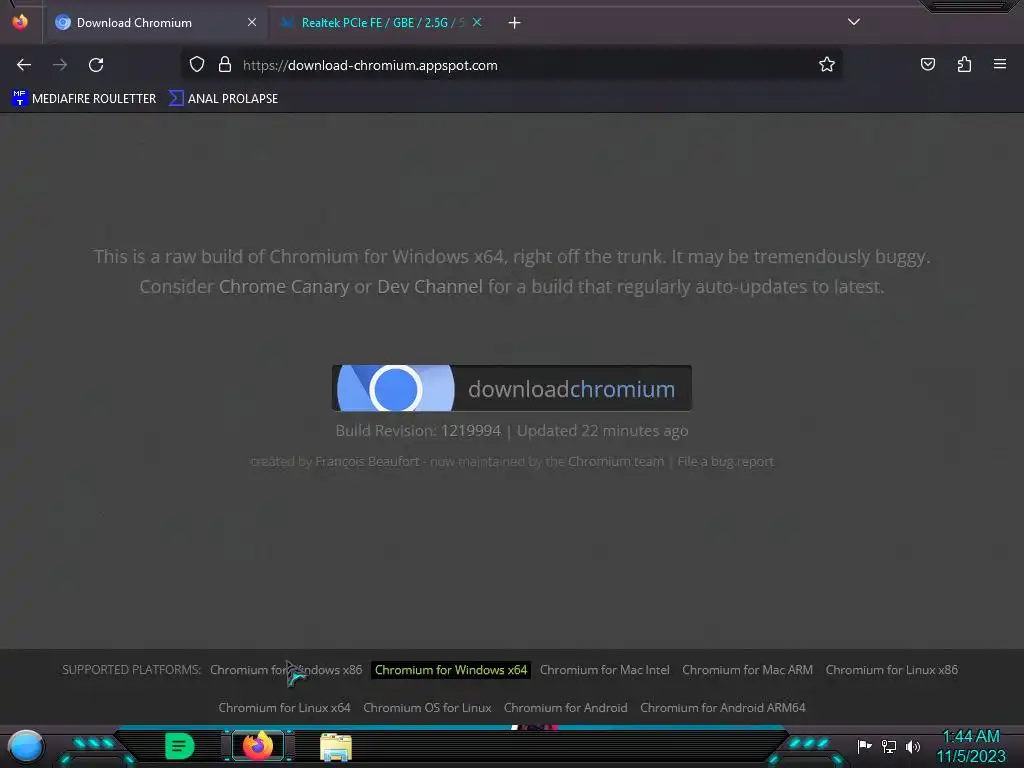Open the Start orb button
Image resolution: width=1024 pixels, height=768 pixels.
[x=26, y=746]
